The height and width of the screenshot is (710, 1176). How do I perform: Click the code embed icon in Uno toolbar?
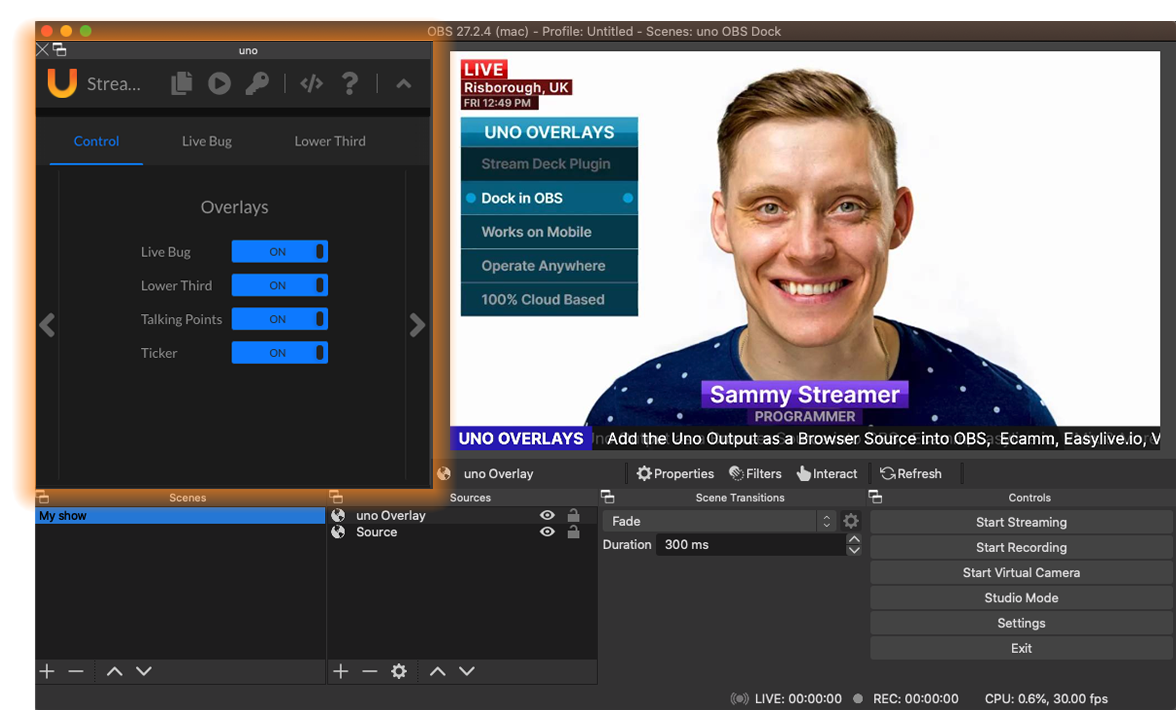310,83
